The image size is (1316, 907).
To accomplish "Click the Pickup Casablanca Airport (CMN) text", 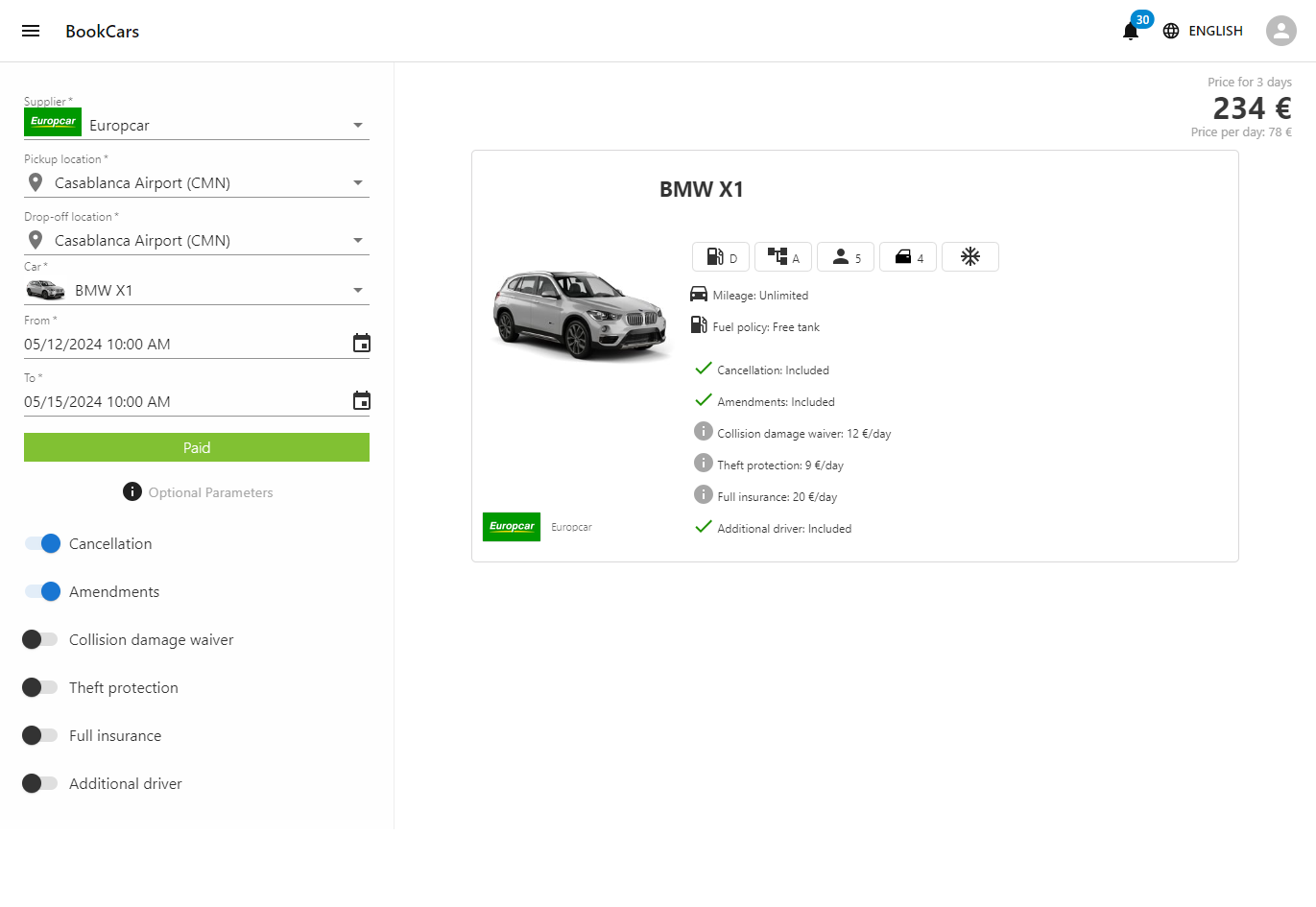I will coord(142,182).
